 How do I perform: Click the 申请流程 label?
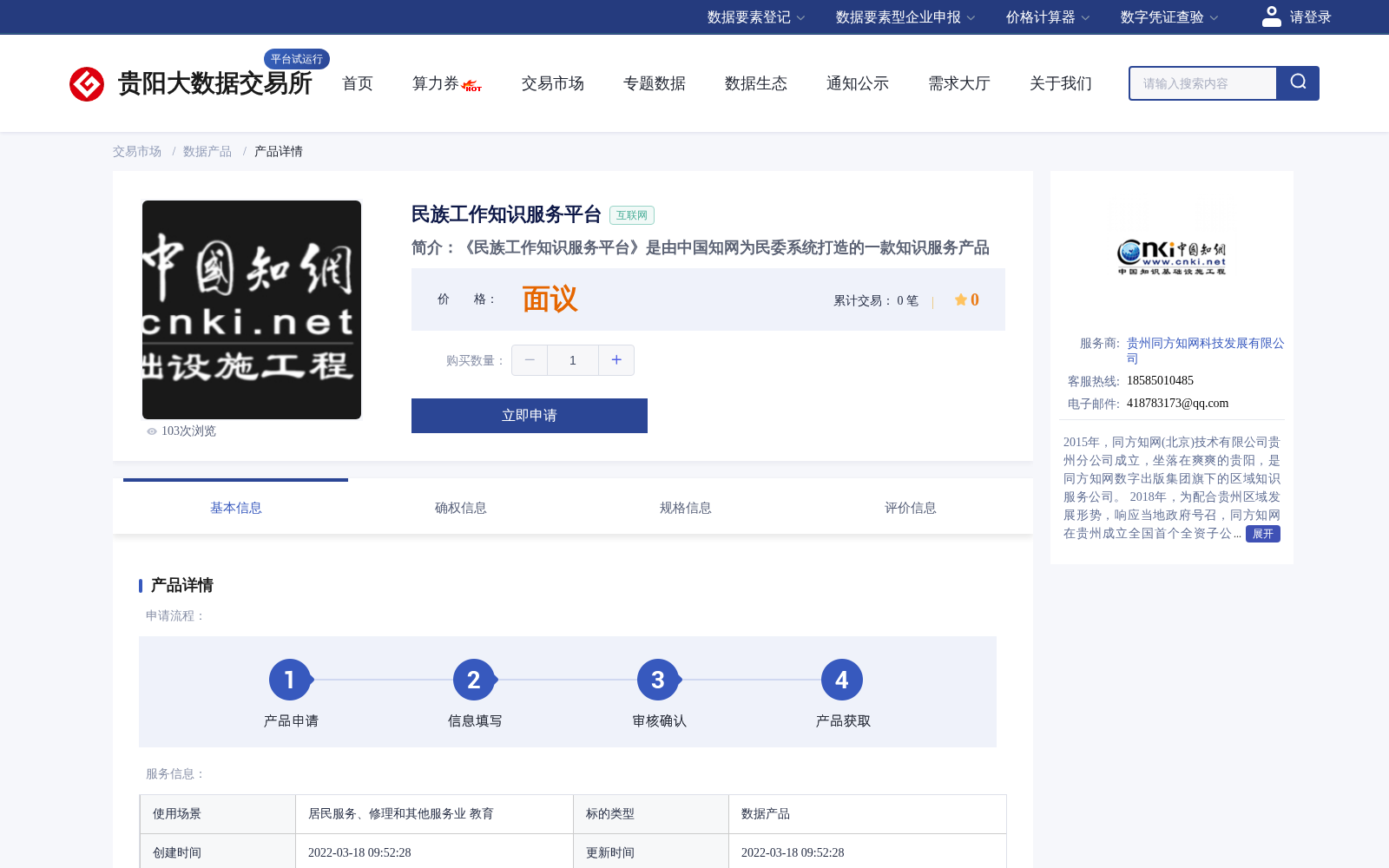pyautogui.click(x=175, y=616)
